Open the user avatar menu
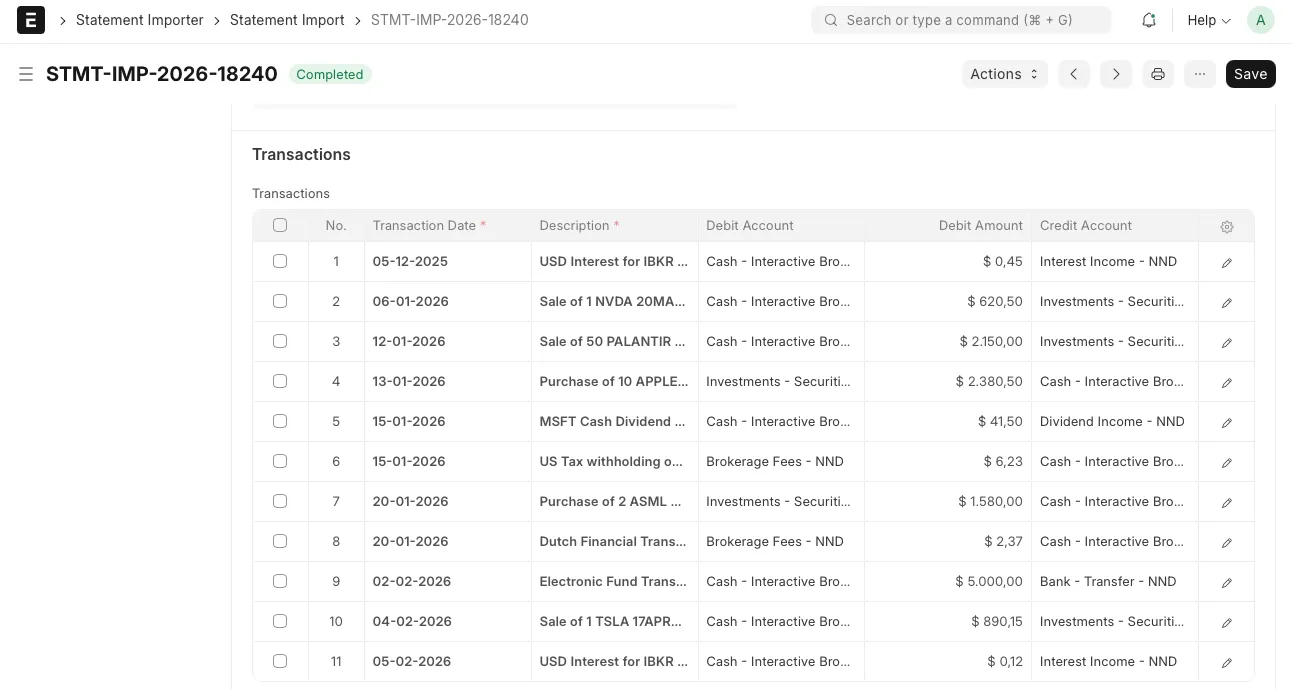This screenshot has width=1292, height=689. [x=1260, y=20]
